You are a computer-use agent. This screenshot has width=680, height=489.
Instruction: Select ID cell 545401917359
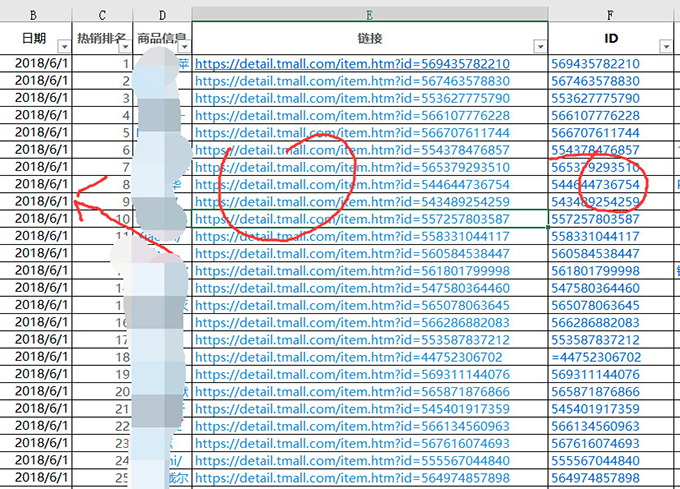click(611, 409)
